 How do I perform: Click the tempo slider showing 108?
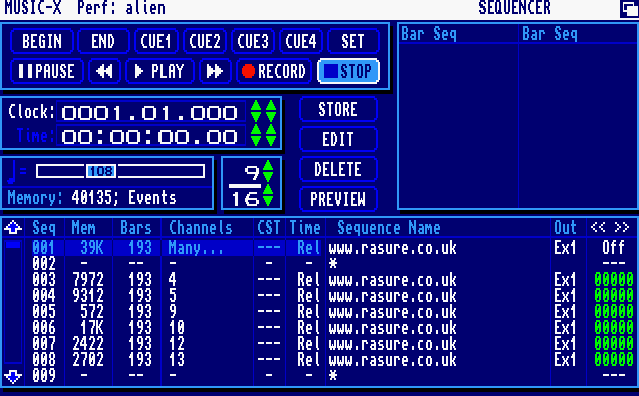coord(121,171)
